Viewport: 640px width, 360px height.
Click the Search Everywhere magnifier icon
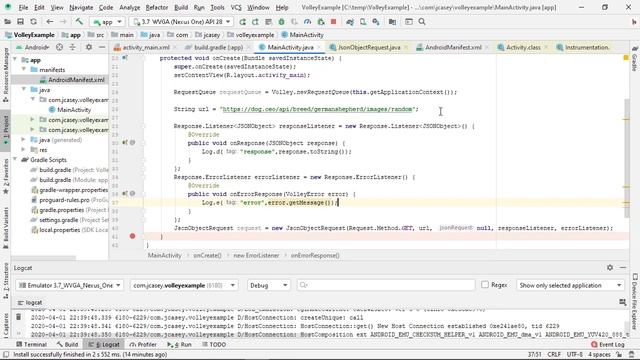pos(422,22)
